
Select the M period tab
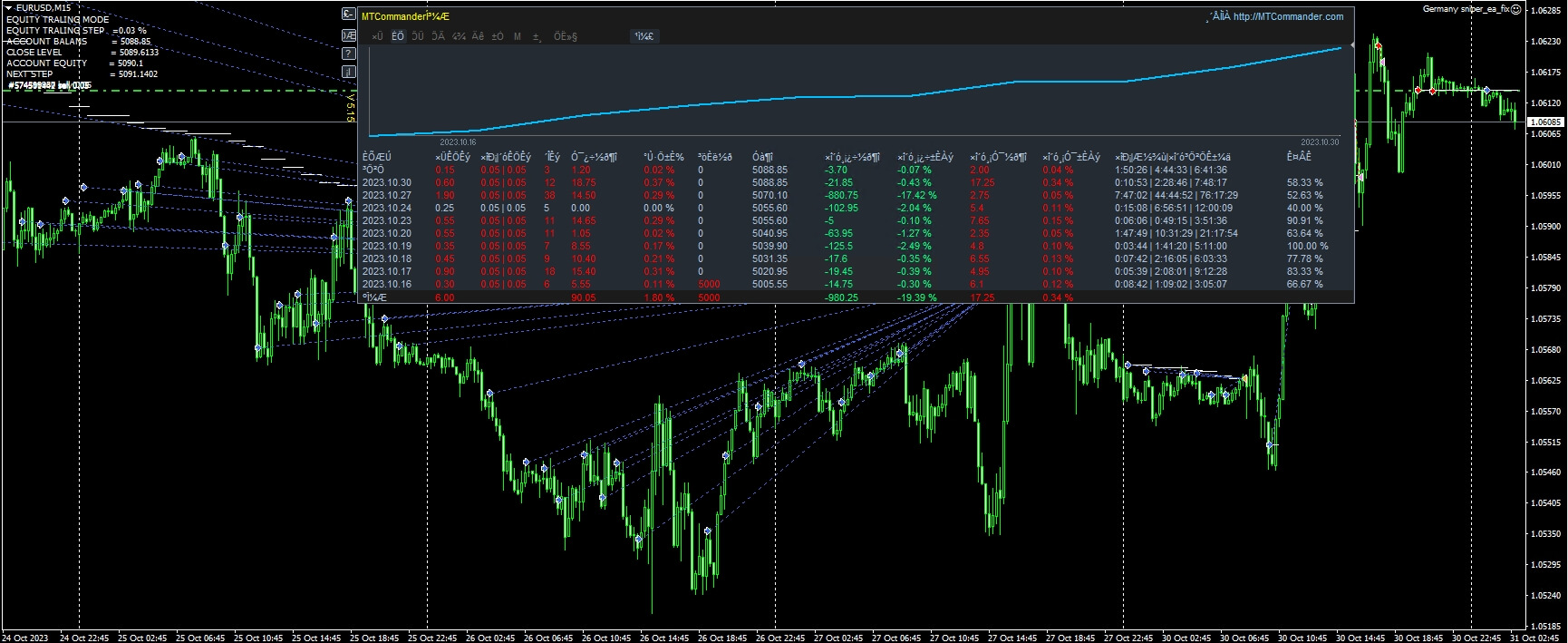[x=518, y=36]
